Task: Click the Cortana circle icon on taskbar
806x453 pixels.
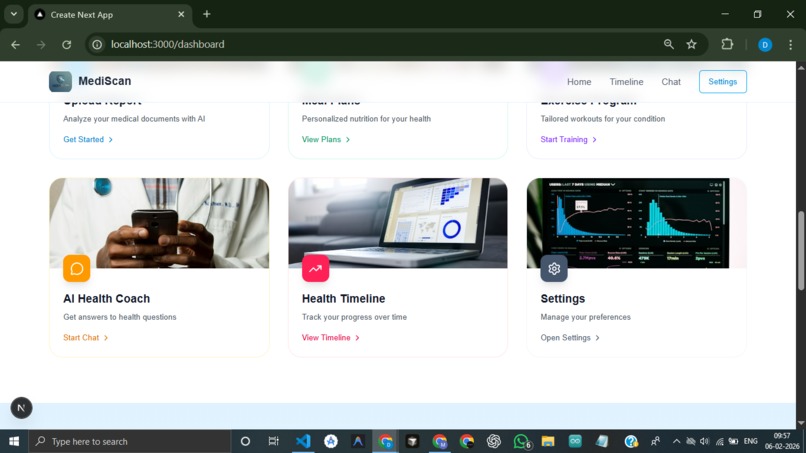Action: coord(245,441)
